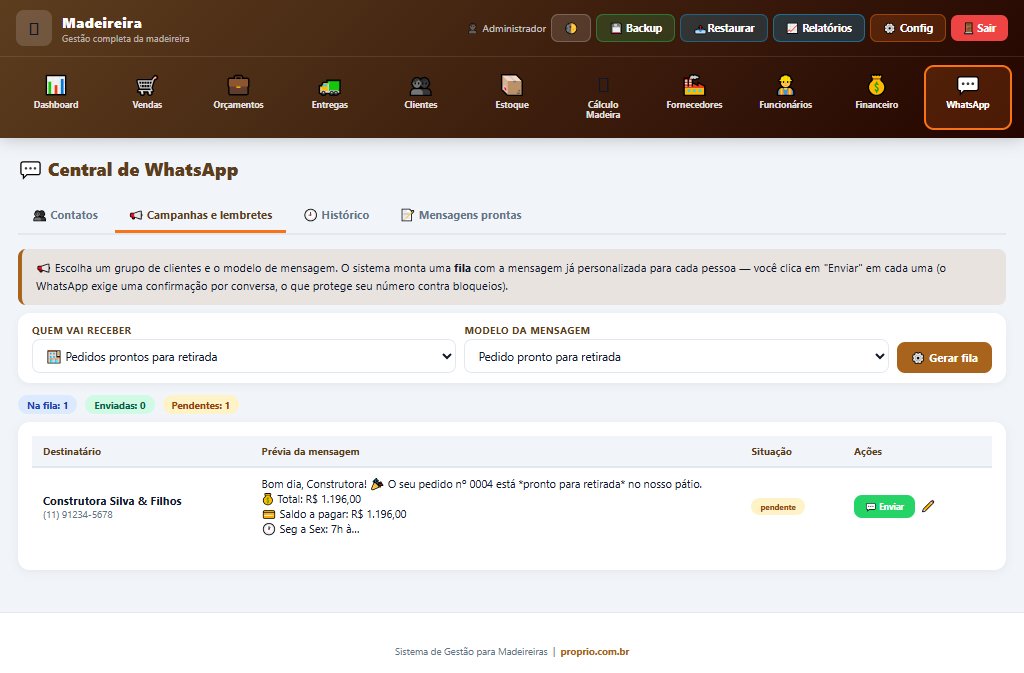The height and width of the screenshot is (673, 1024).
Task: Click the Administrador user label
Action: [507, 29]
